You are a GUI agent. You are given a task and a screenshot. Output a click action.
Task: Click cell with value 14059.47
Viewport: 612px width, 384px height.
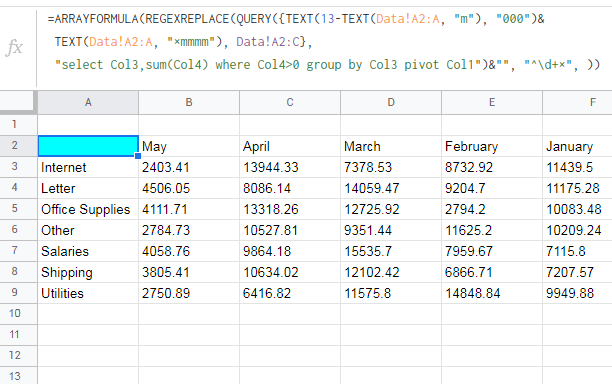click(391, 188)
